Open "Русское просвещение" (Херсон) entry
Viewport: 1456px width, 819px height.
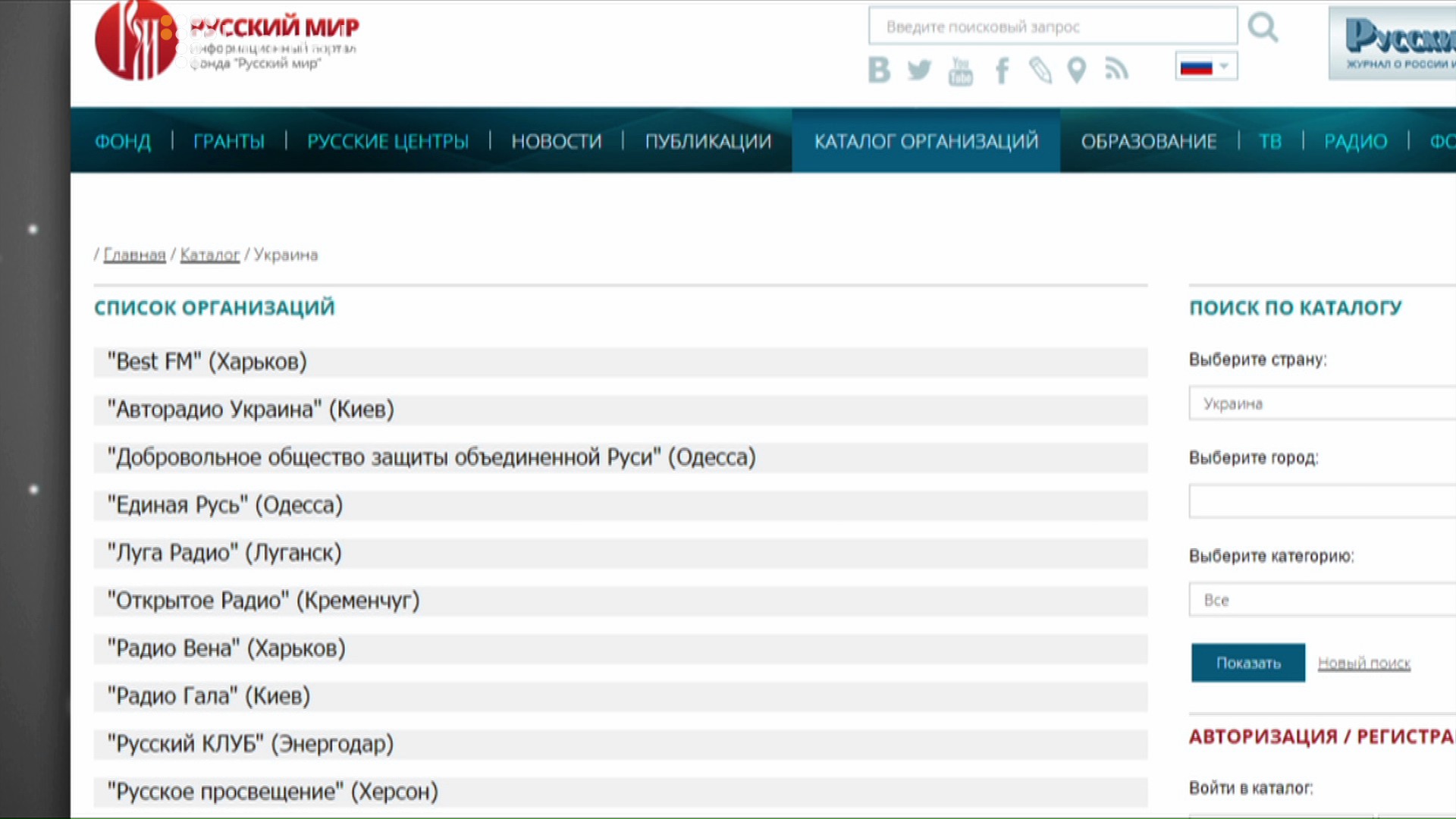(x=620, y=792)
